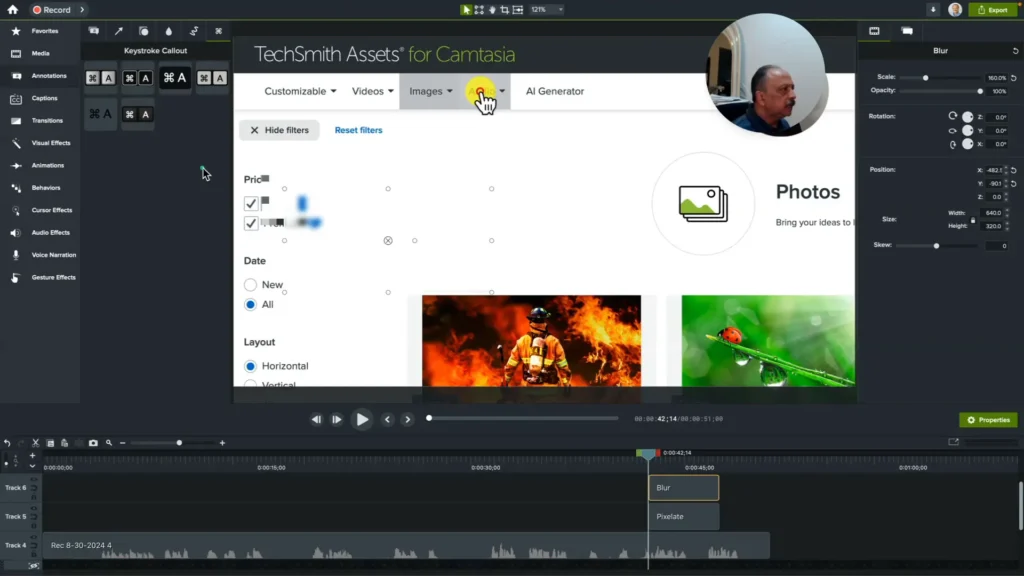Open the Captions panel
Viewport: 1024px width, 576px height.
40,98
